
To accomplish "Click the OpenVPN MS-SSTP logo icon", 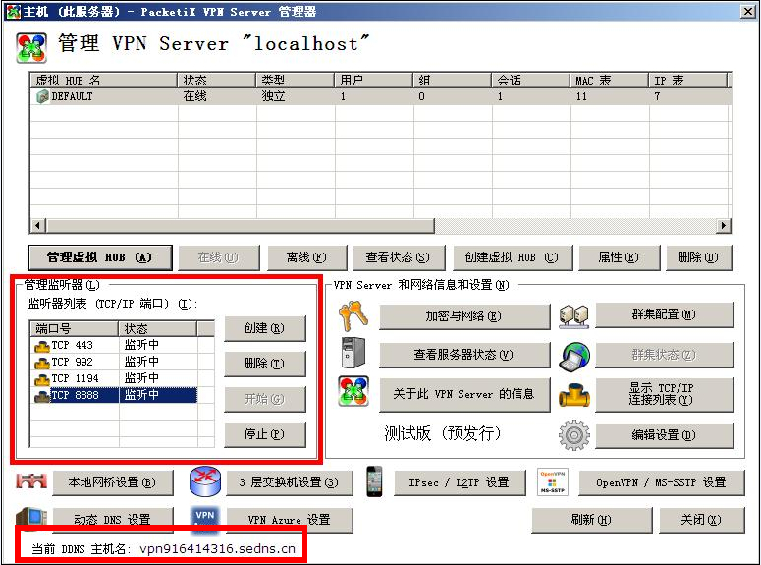I will point(553,482).
